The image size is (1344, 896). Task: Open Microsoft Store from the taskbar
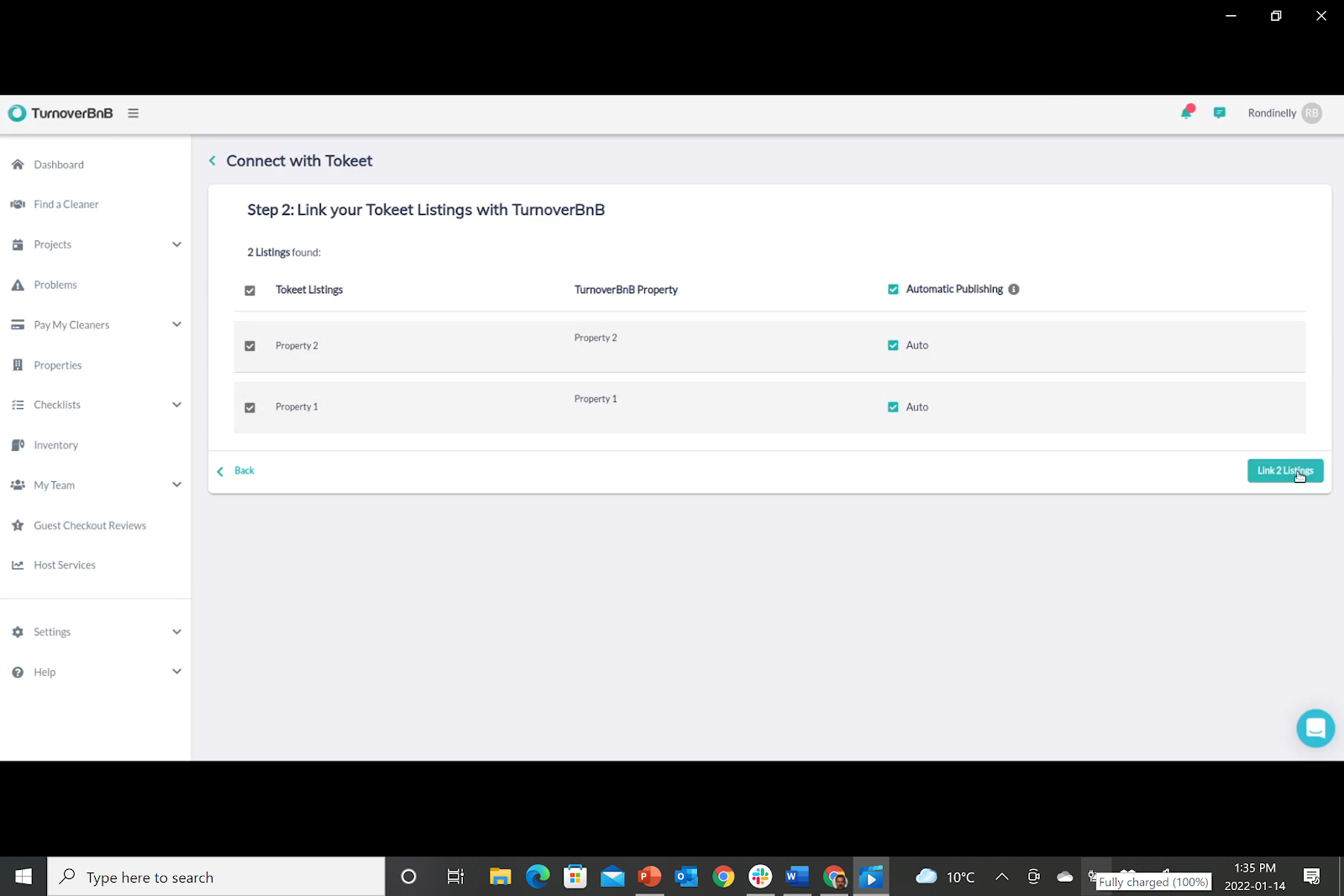point(575,877)
